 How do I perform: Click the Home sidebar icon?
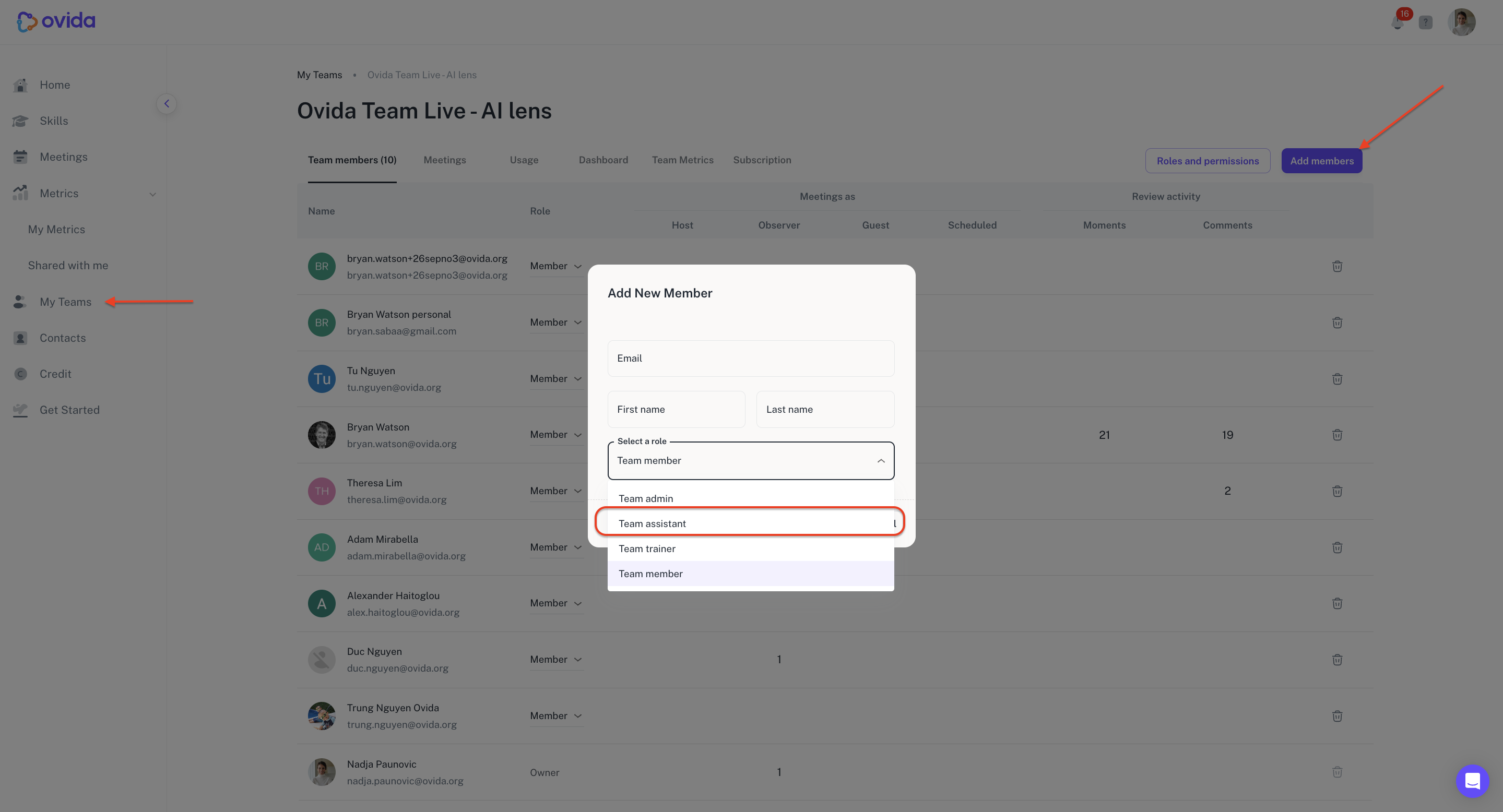pyautogui.click(x=20, y=85)
